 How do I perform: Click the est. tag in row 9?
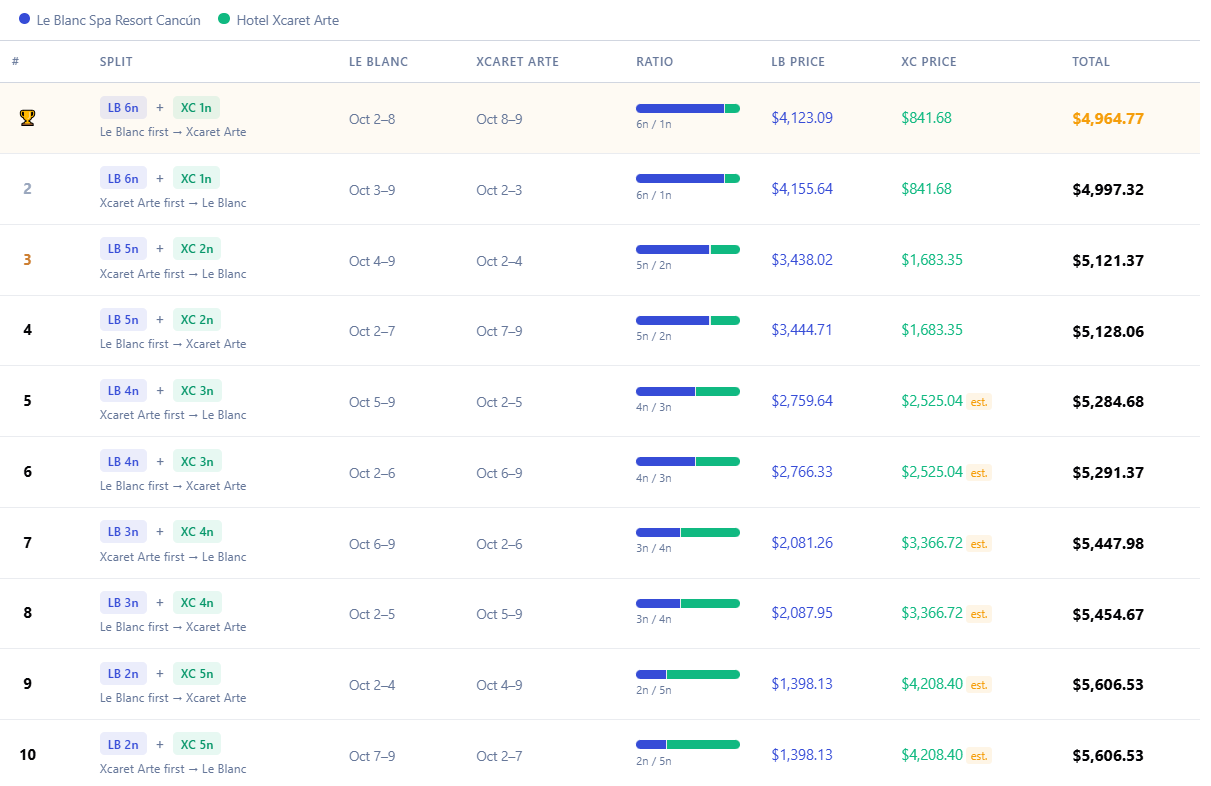[979, 685]
